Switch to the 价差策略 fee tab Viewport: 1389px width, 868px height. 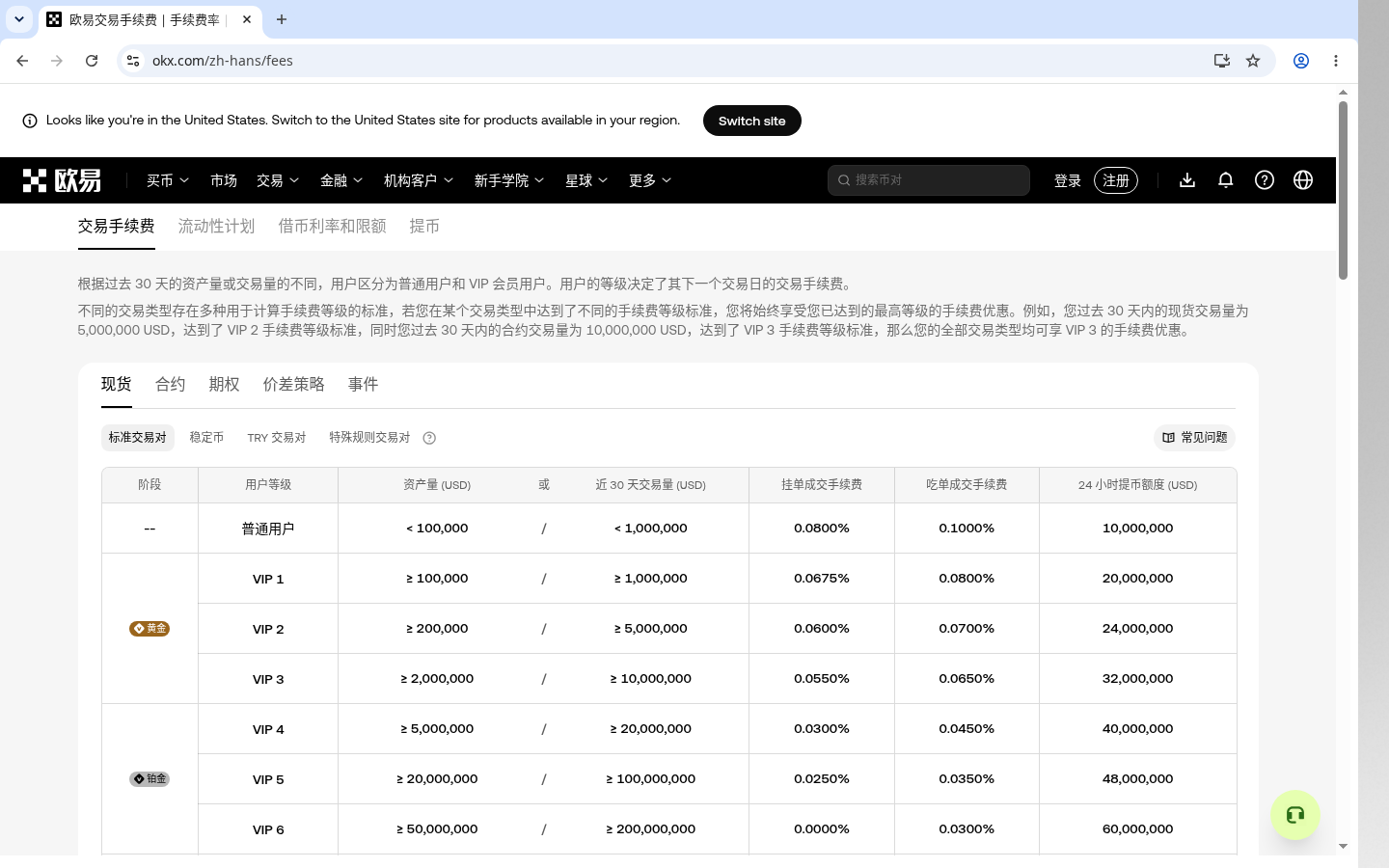click(x=294, y=384)
